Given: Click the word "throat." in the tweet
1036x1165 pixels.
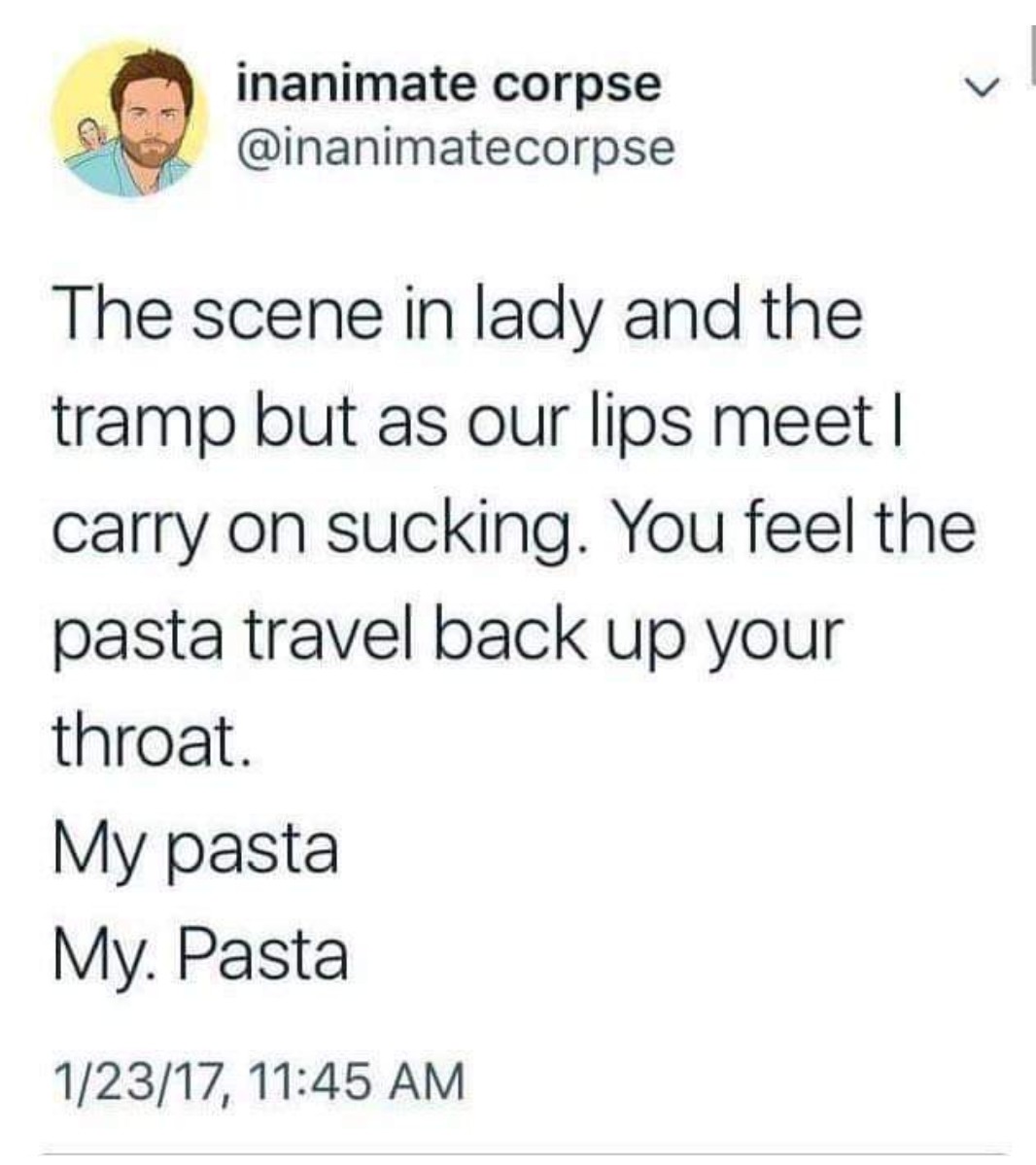Looking at the screenshot, I should (151, 741).
